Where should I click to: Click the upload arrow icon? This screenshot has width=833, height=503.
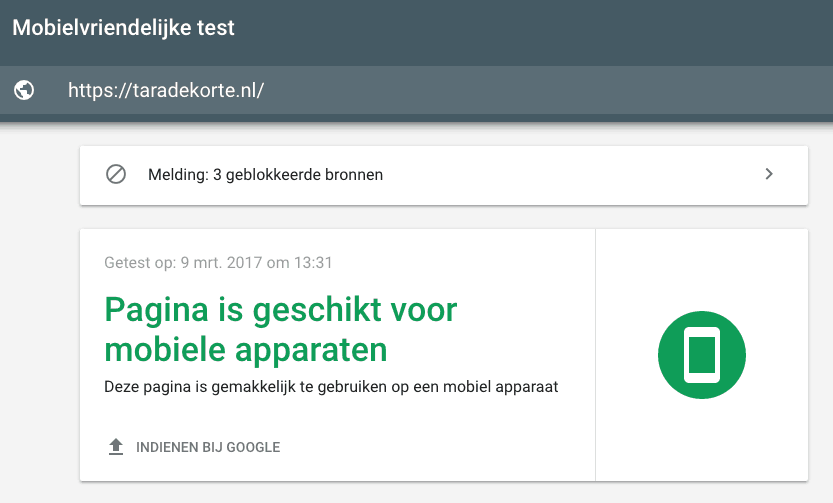(x=116, y=447)
